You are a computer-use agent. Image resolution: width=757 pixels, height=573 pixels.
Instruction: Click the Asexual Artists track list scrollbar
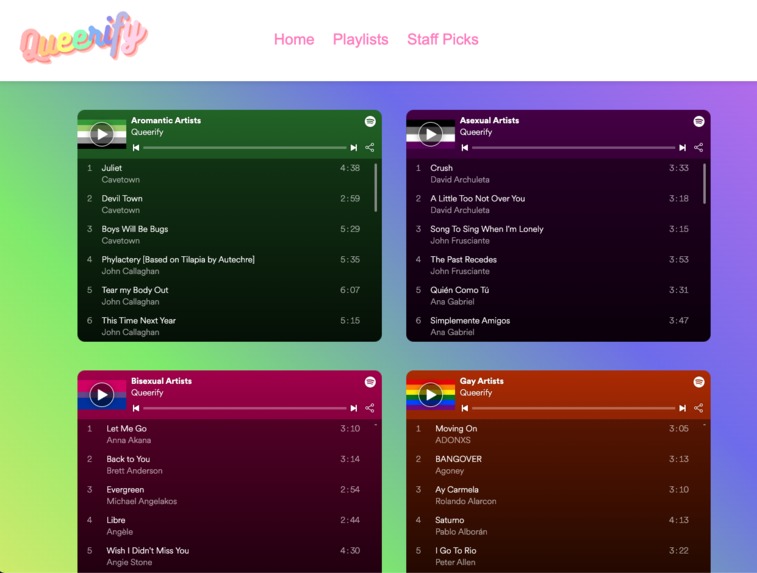704,183
